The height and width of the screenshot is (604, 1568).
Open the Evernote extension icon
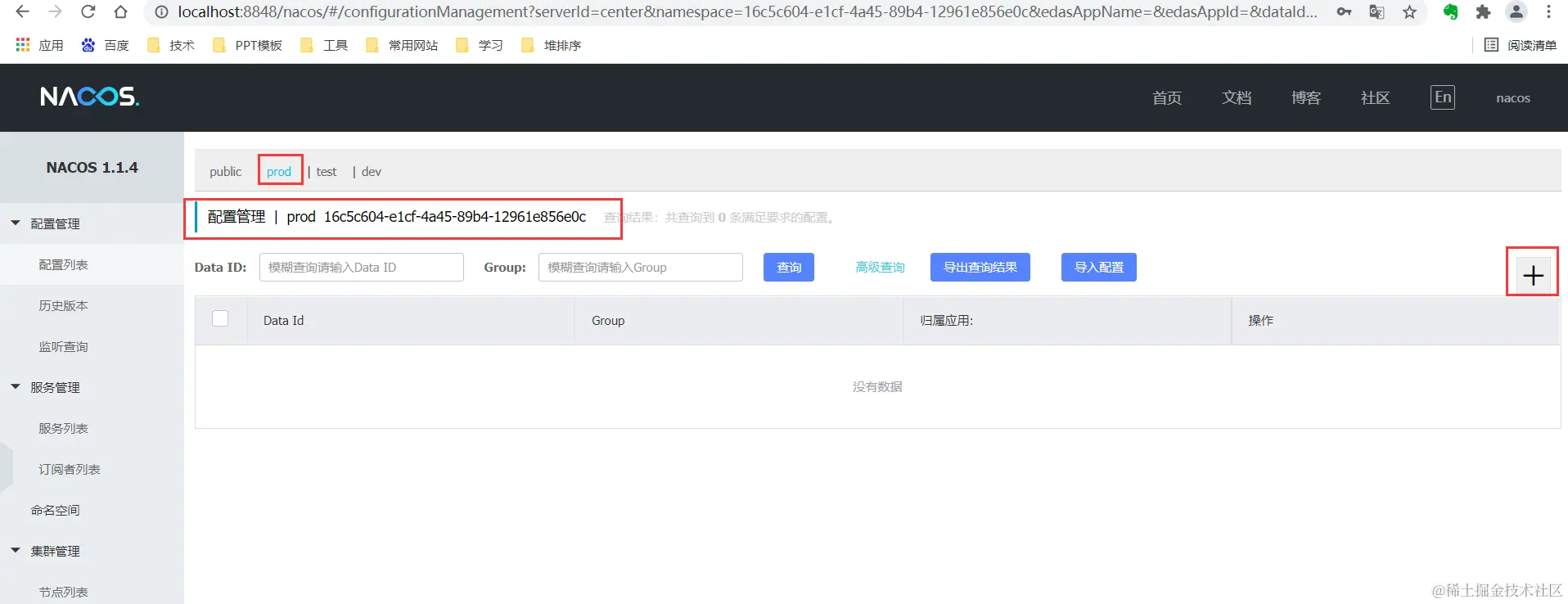point(1450,11)
